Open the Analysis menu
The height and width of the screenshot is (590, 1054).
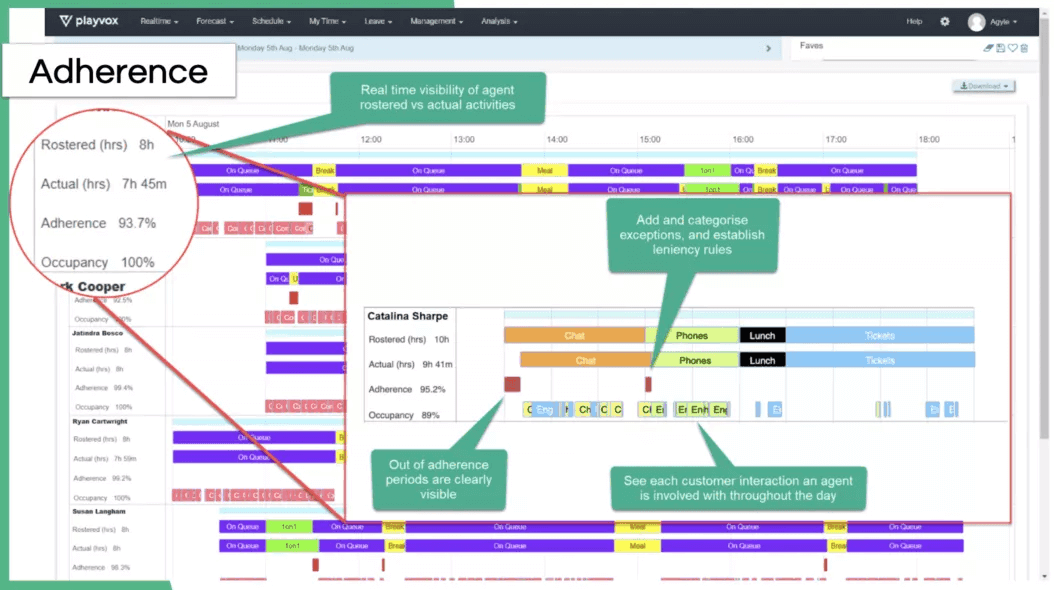[x=499, y=22]
